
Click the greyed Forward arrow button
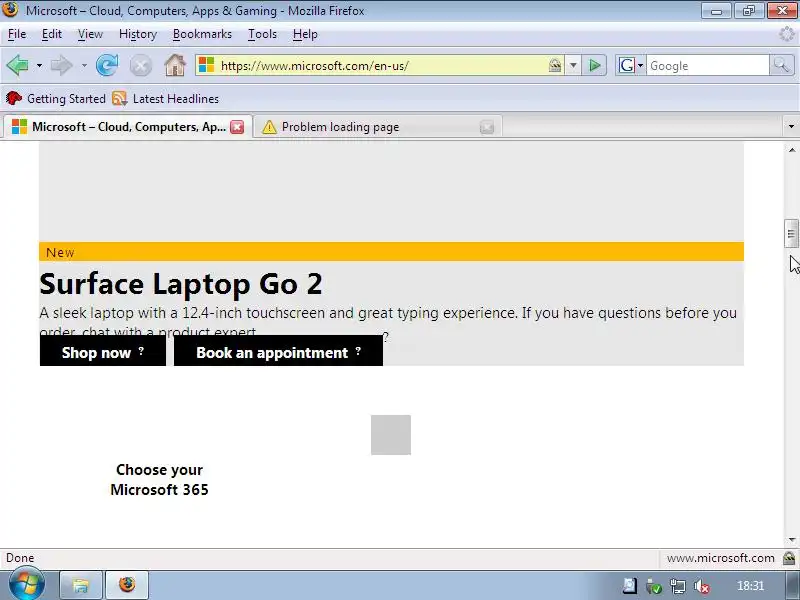pyautogui.click(x=62, y=65)
